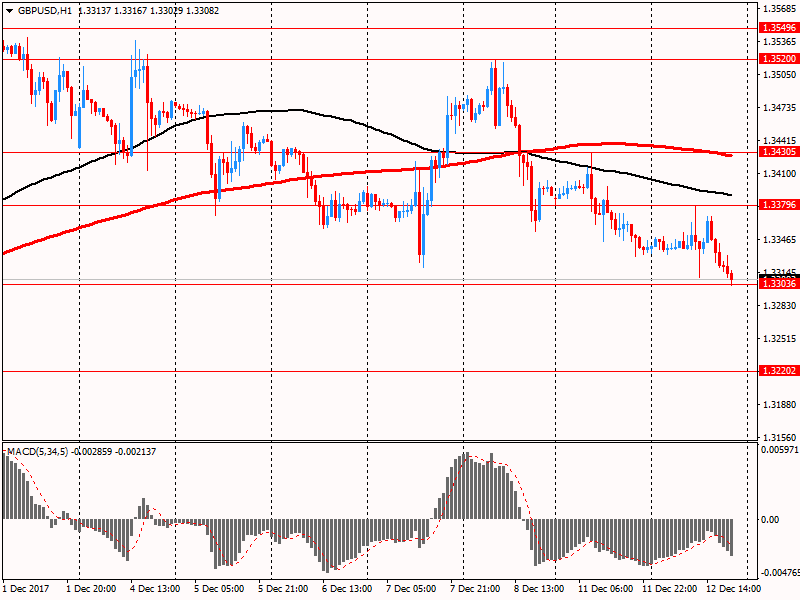Screen dimensions: 800x600
Task: Click the 1.35685 price axis value
Action: coord(780,9)
